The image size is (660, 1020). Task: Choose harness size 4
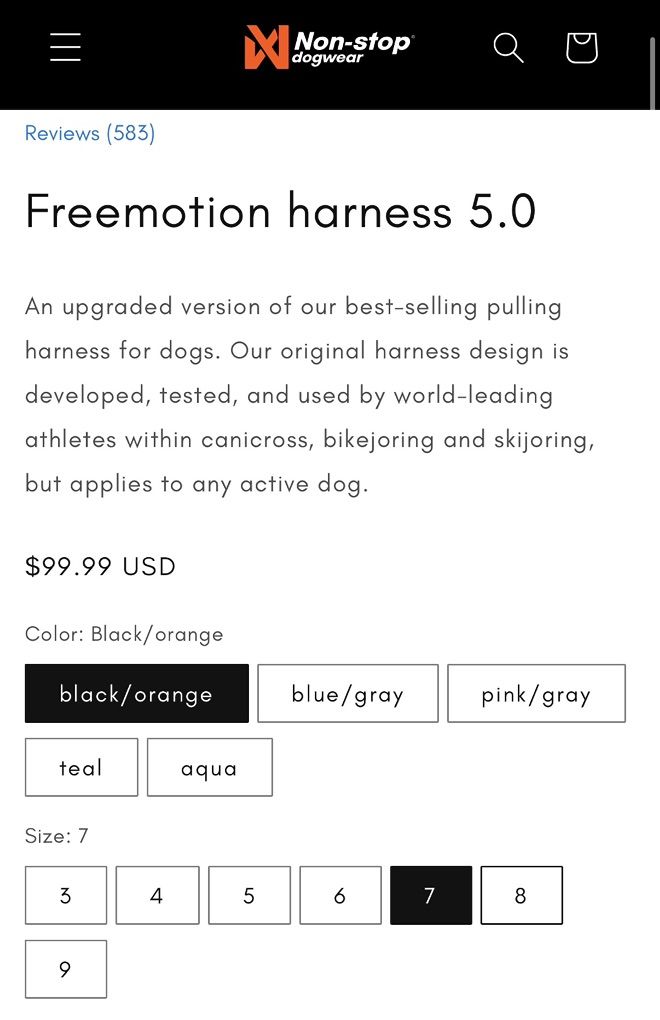[x=157, y=895]
